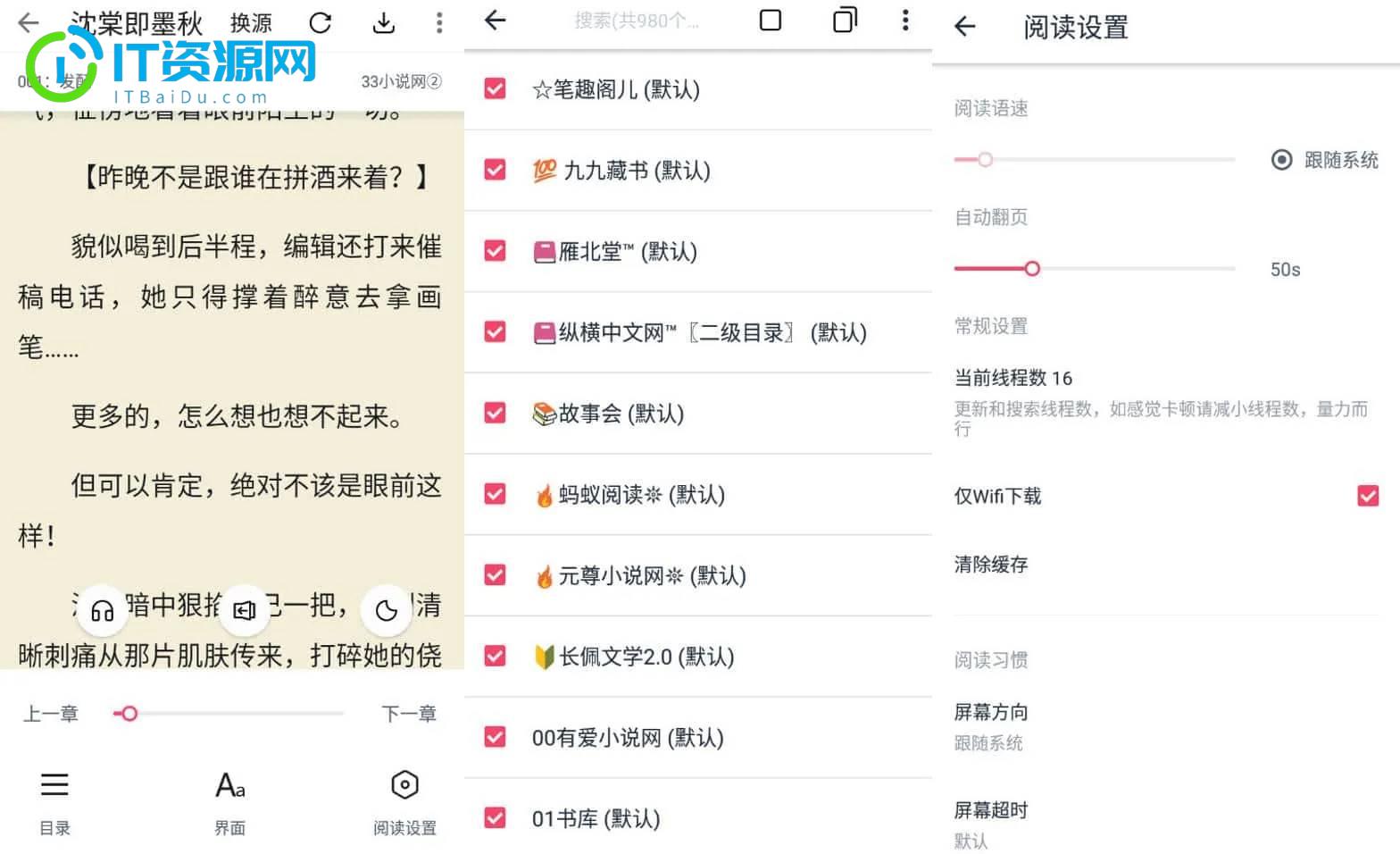Select the 九九藏书 (默认) row text
Viewport: 1400px width, 854px height.
point(621,171)
